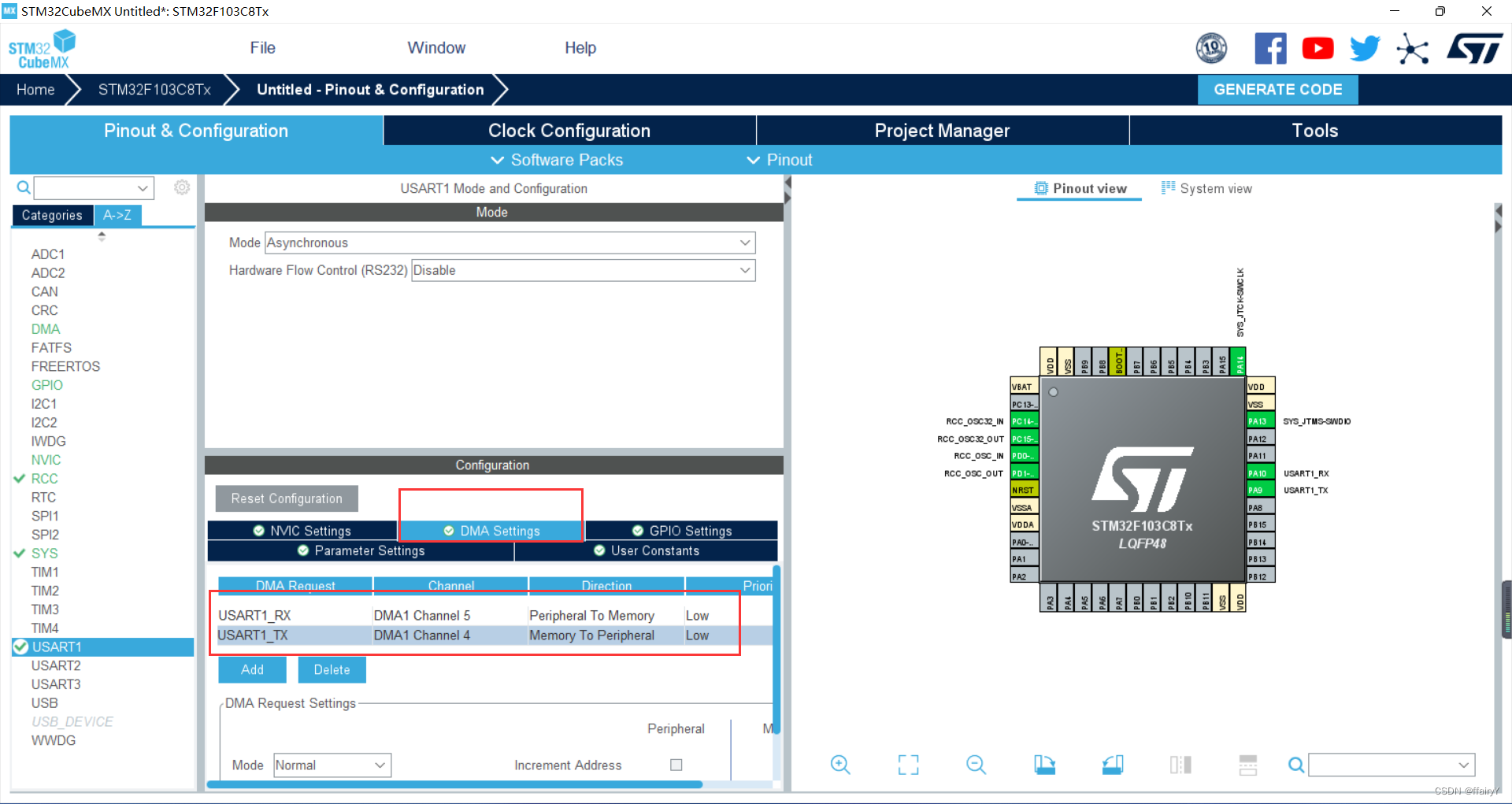This screenshot has width=1512, height=804.
Task: Select the NRST pin on chip
Action: (x=1024, y=490)
